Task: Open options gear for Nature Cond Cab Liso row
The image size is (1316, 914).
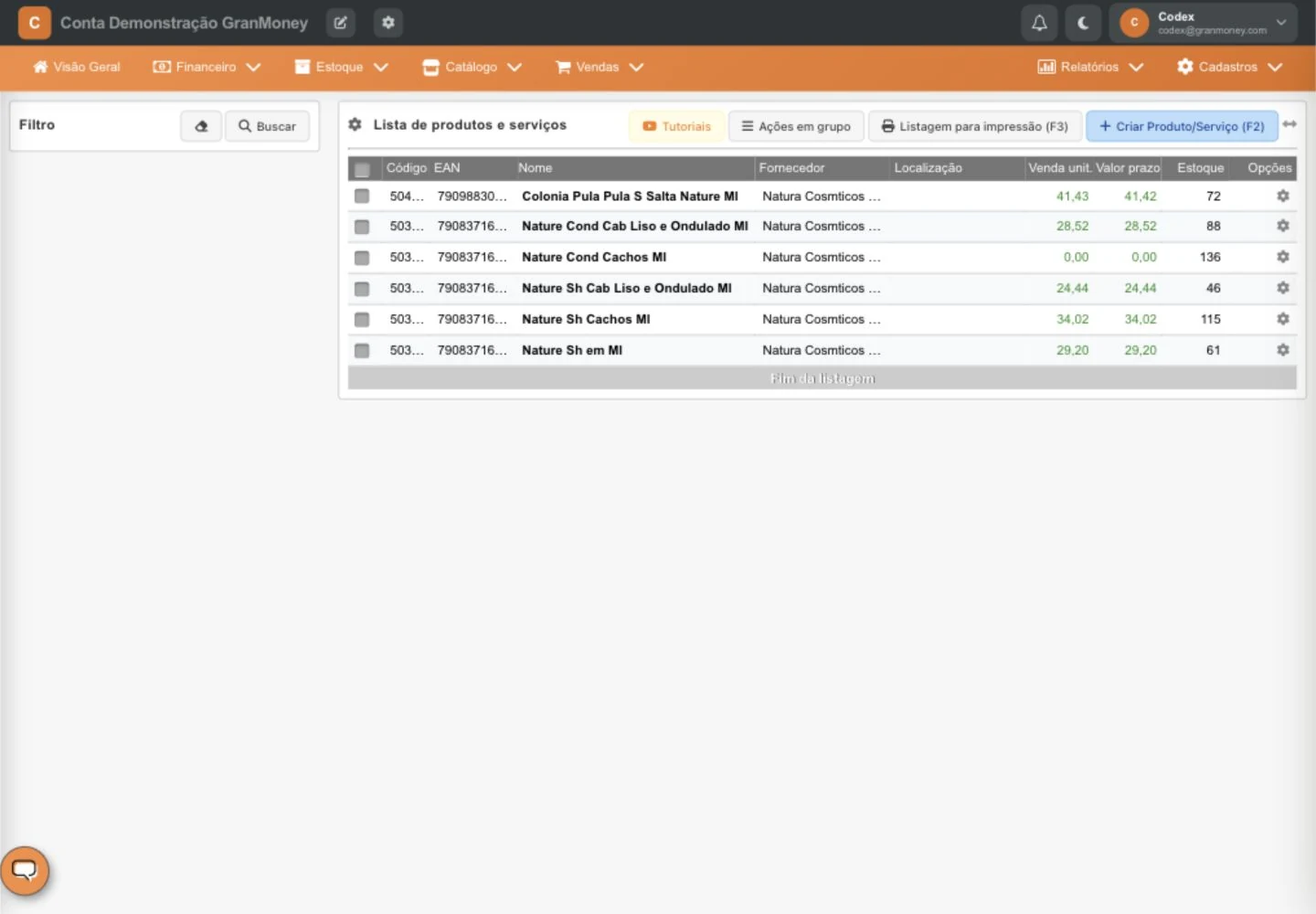Action: click(1283, 226)
